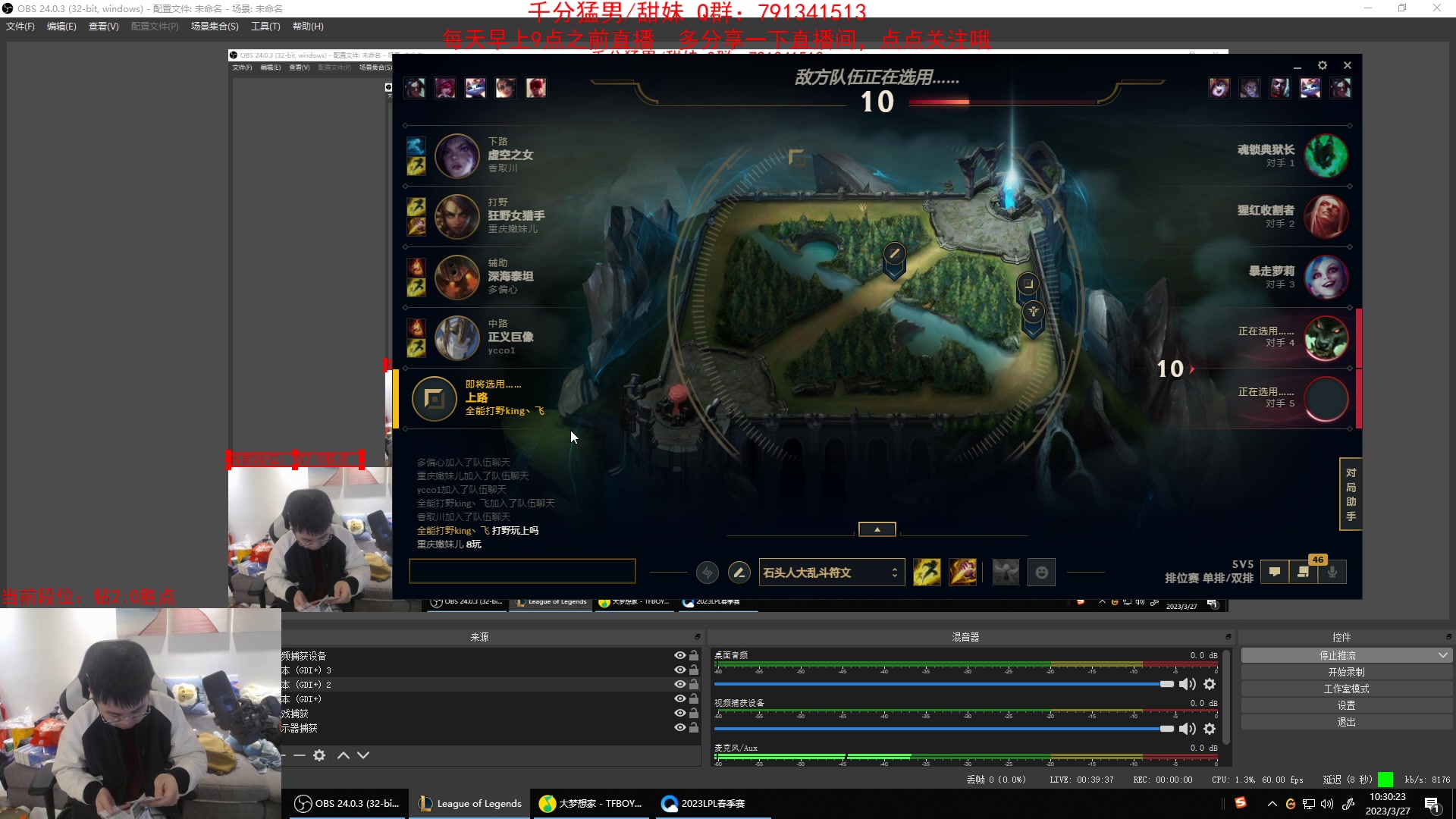Adjust the 视频捕获设备 volume slider
This screenshot has width=1456, height=819.
(x=943, y=729)
